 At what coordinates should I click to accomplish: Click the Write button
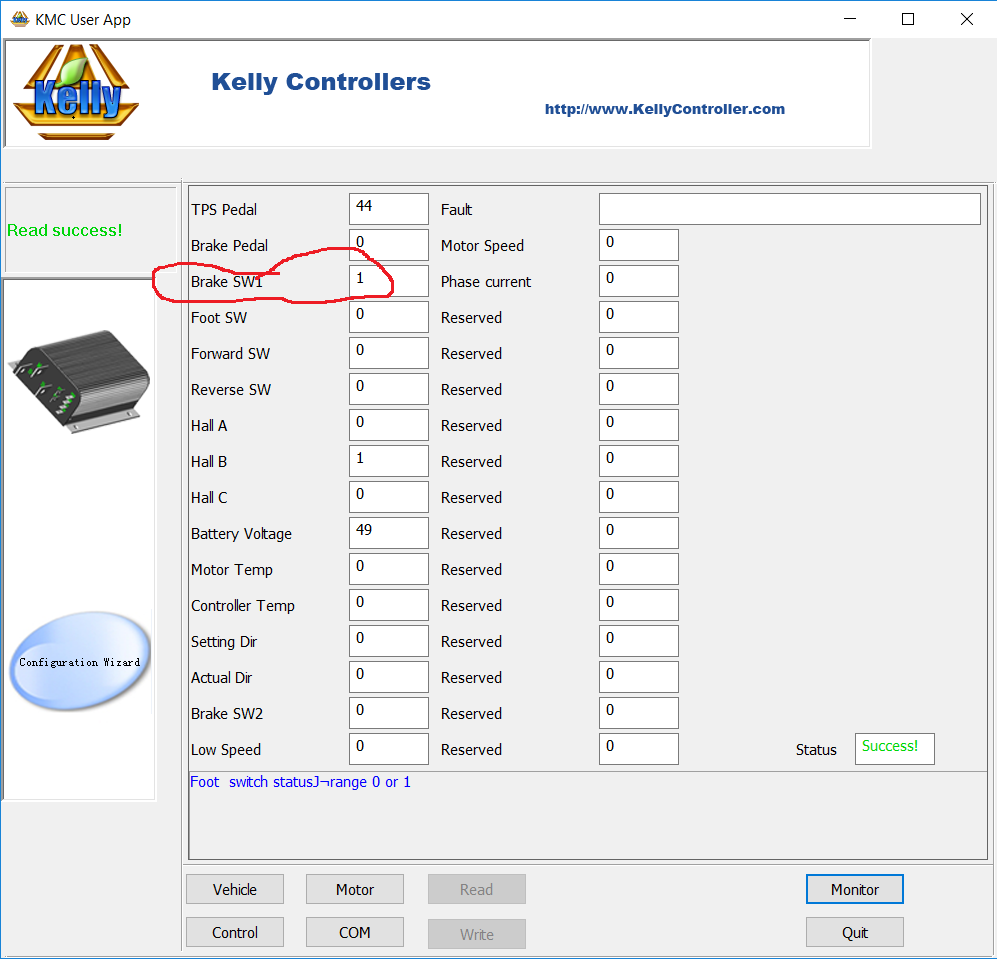click(477, 934)
